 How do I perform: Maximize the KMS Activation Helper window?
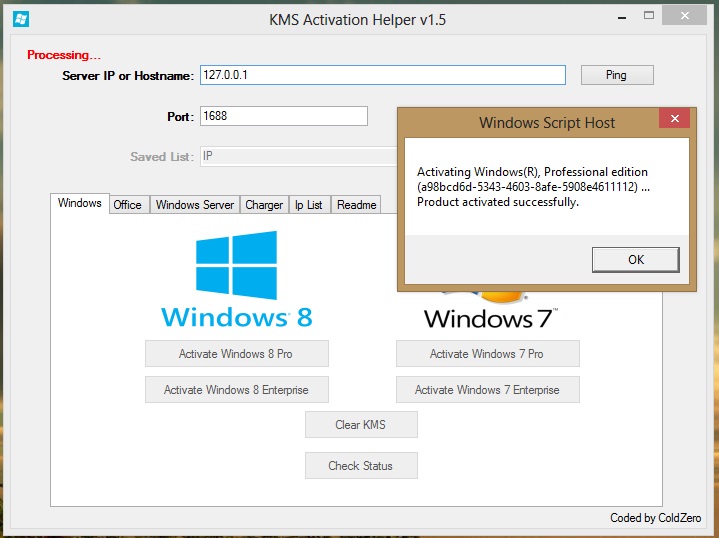pos(648,16)
